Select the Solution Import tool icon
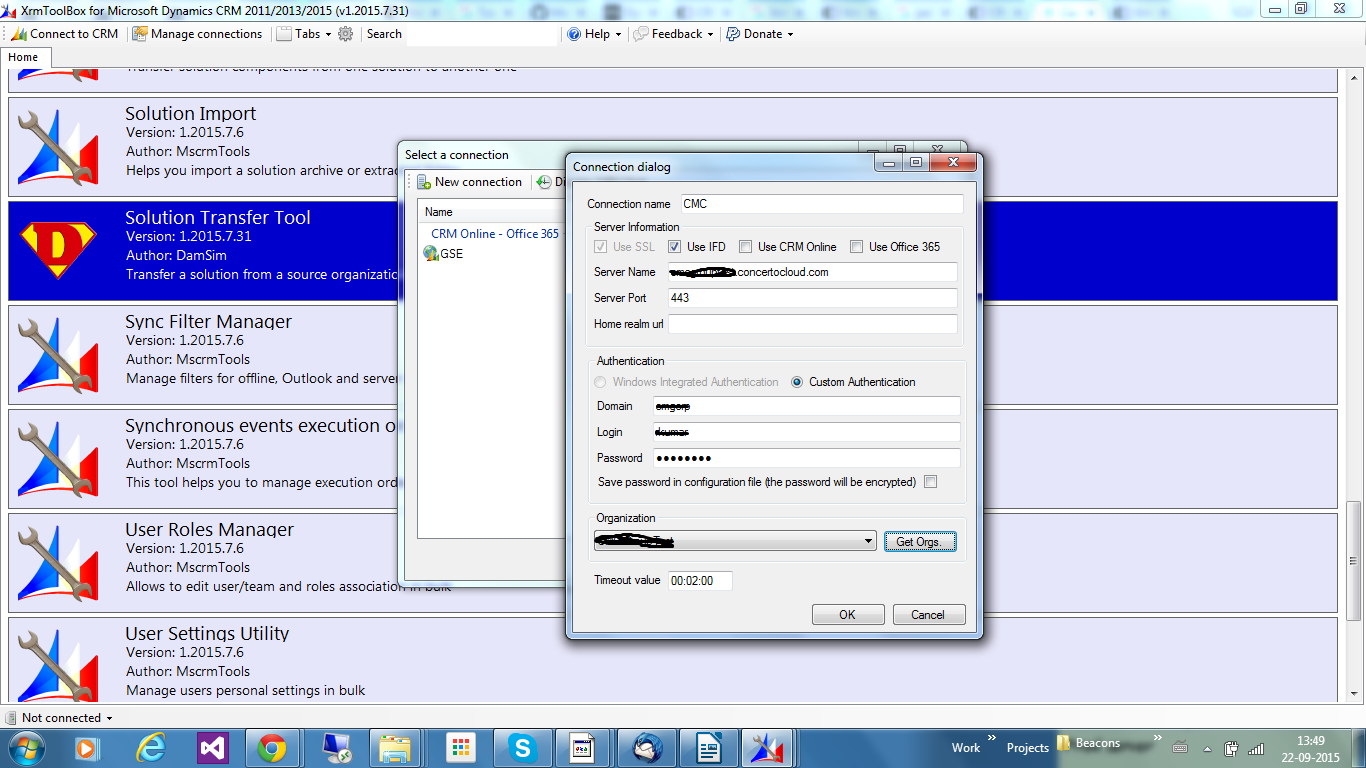The width and height of the screenshot is (1366, 768). tap(57, 146)
